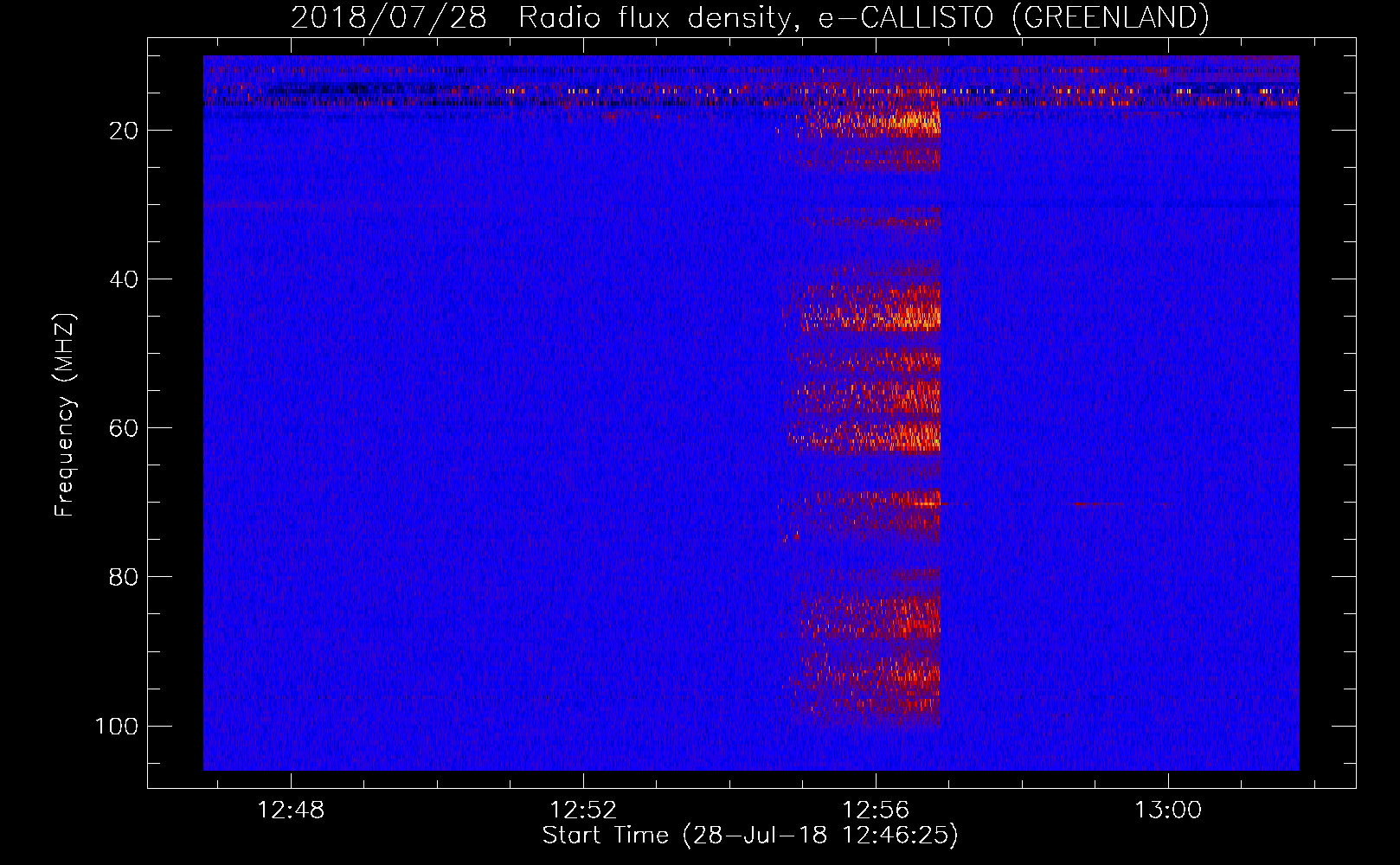This screenshot has width=1400, height=865.
Task: Click the 12:52 time tick label
Action: [x=583, y=811]
